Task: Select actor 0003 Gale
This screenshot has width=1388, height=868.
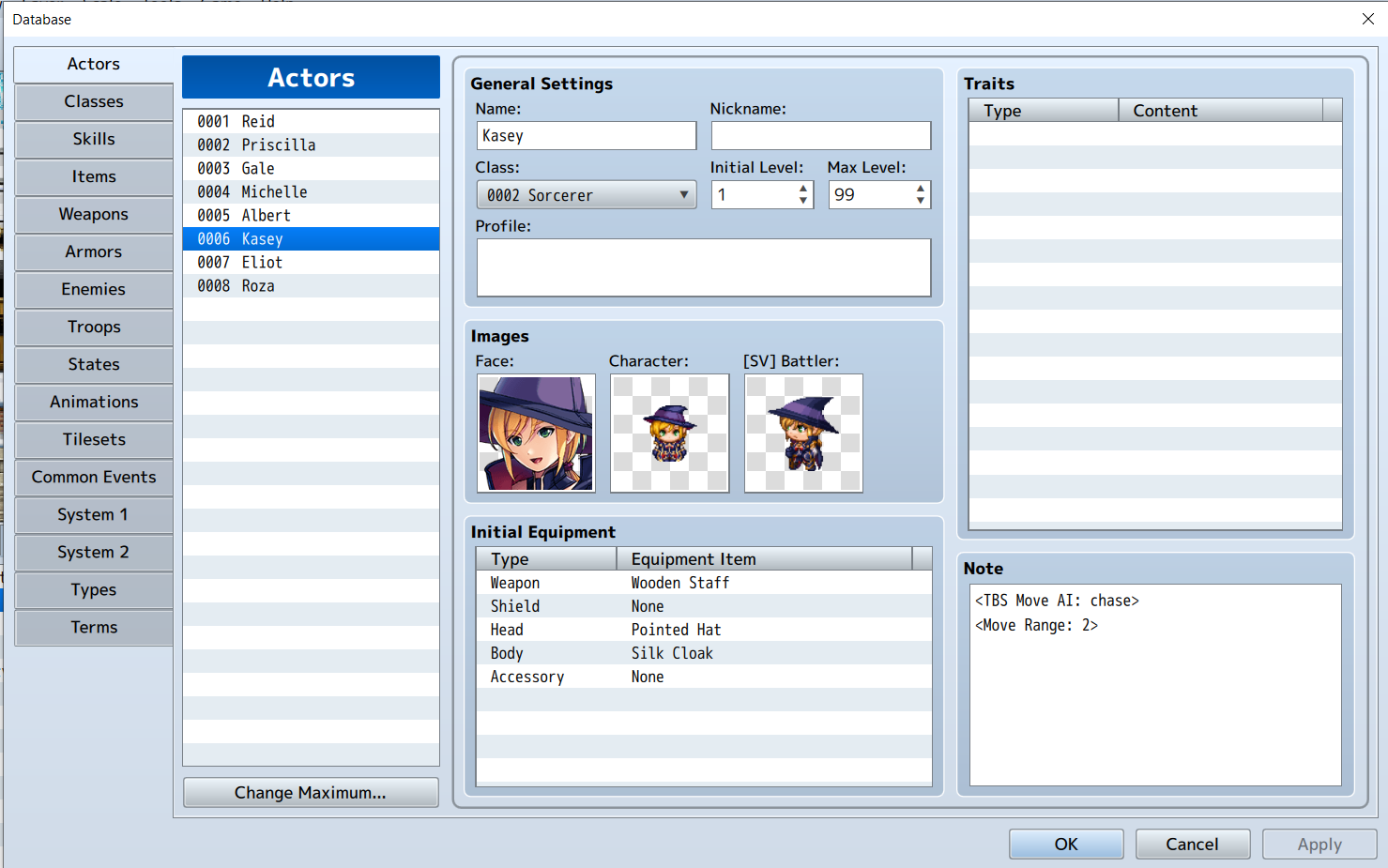Action: pyautogui.click(x=311, y=169)
